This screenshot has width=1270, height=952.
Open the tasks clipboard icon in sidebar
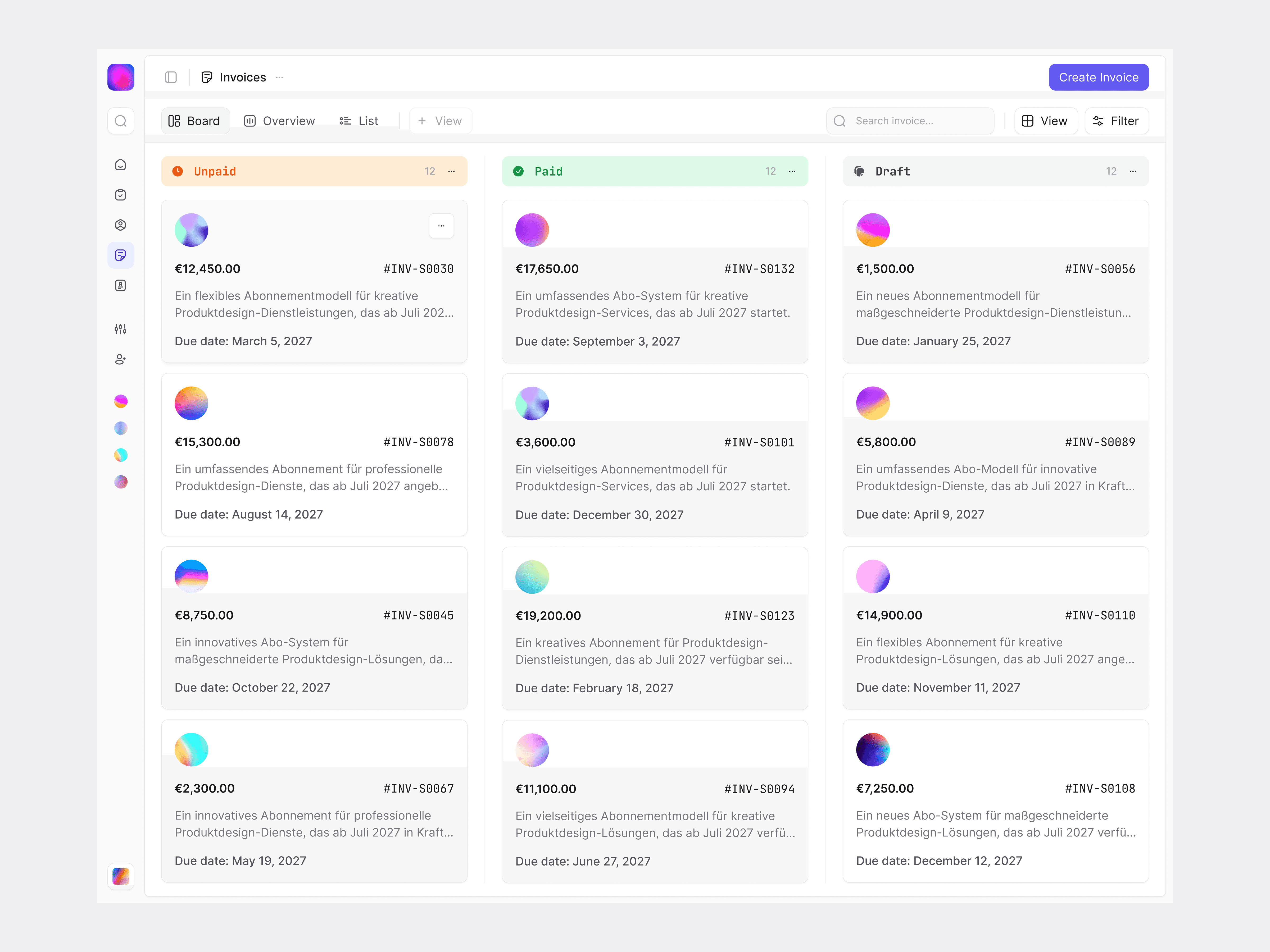tap(121, 195)
